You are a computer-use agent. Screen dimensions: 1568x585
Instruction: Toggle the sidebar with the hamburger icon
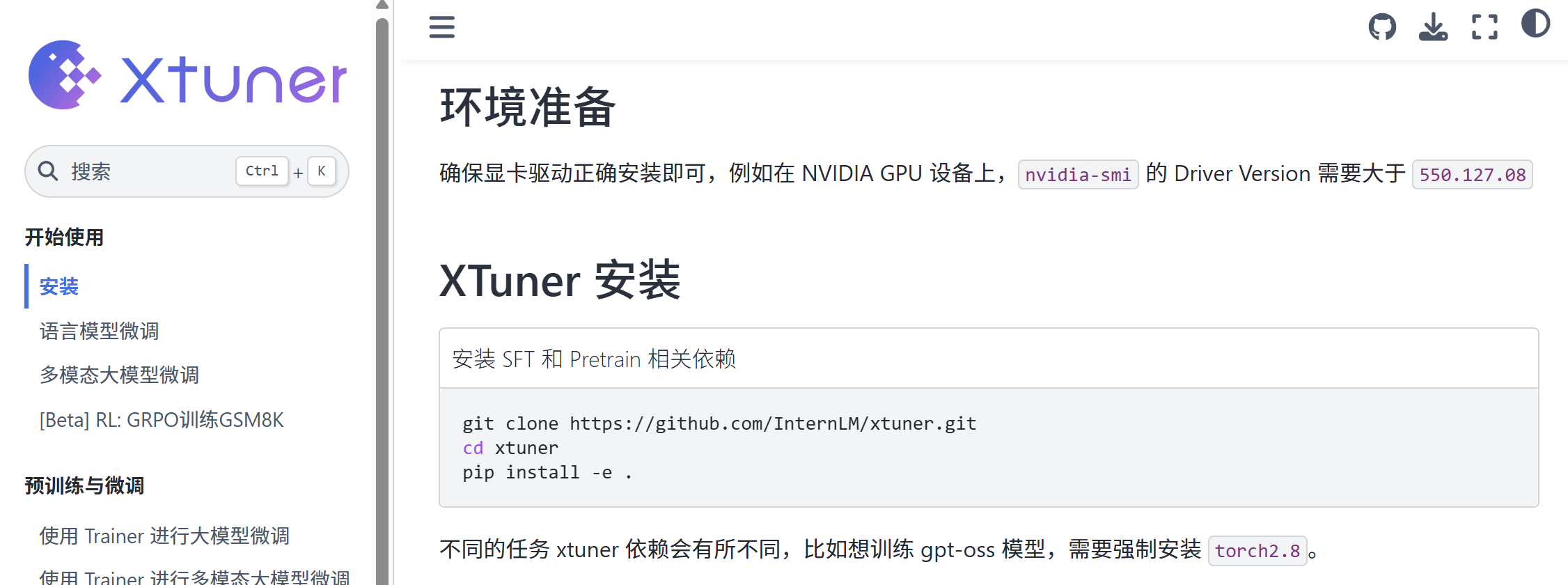click(x=441, y=27)
